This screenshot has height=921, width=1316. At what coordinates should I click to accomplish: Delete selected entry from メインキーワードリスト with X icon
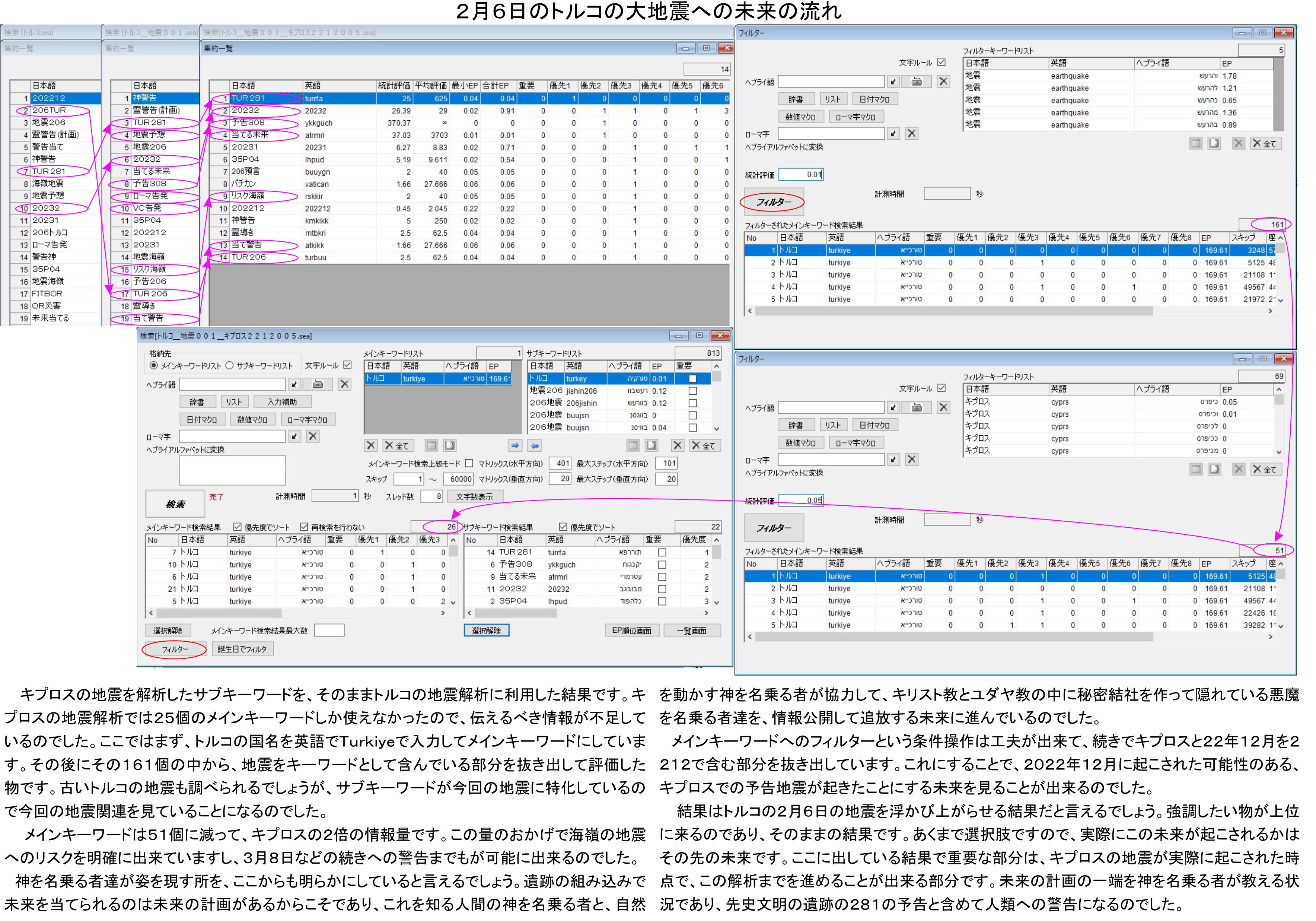(371, 445)
